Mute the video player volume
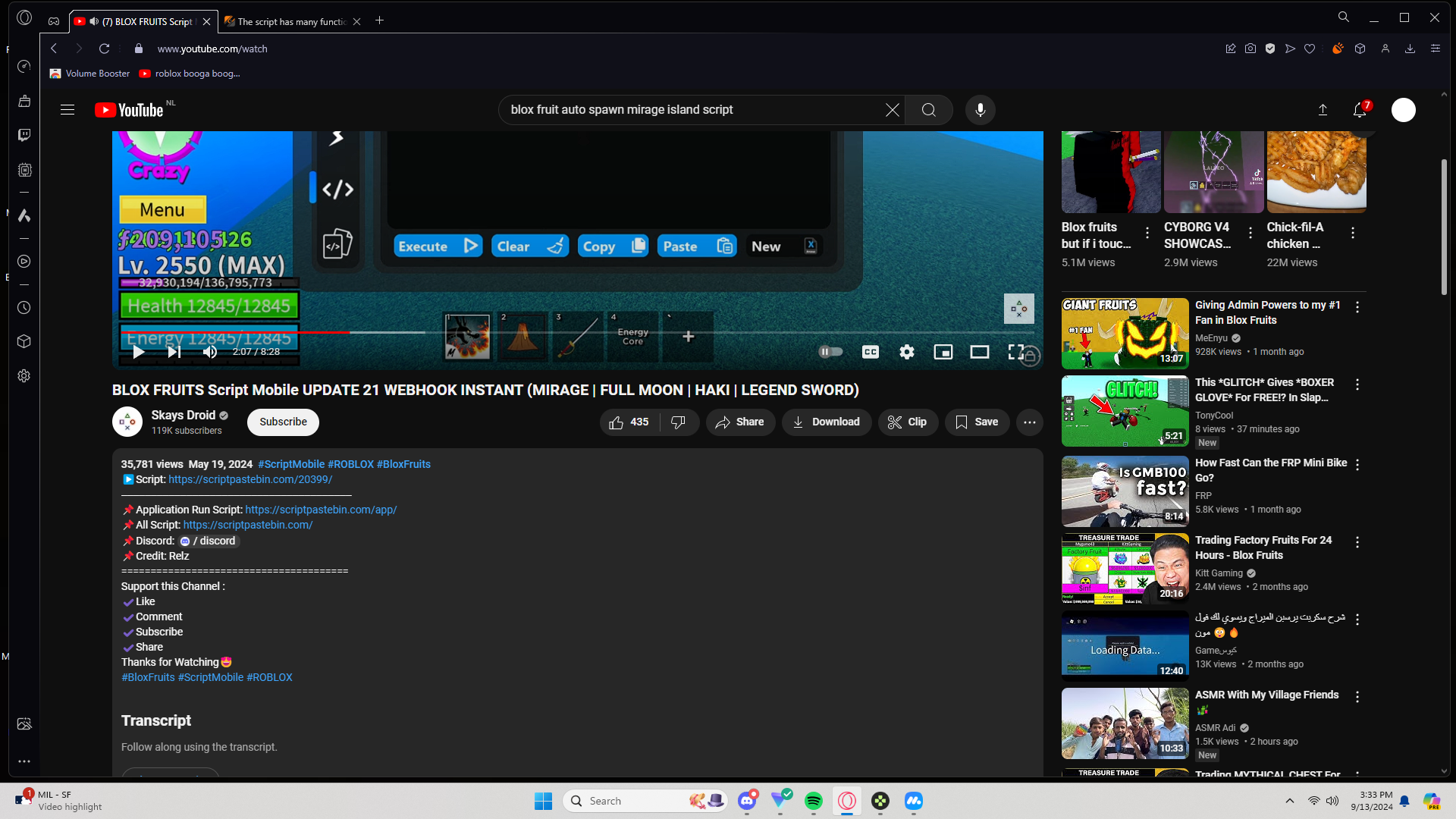Image resolution: width=1456 pixels, height=819 pixels. (x=210, y=352)
